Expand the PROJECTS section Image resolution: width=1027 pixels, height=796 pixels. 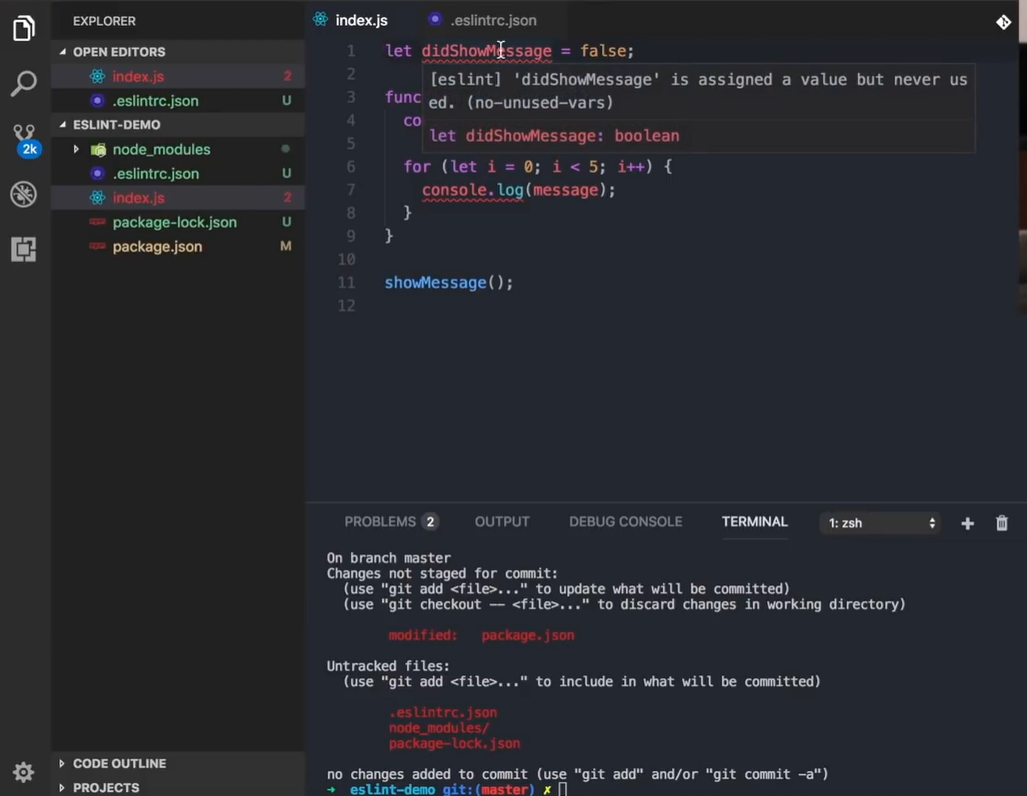[x=105, y=787]
